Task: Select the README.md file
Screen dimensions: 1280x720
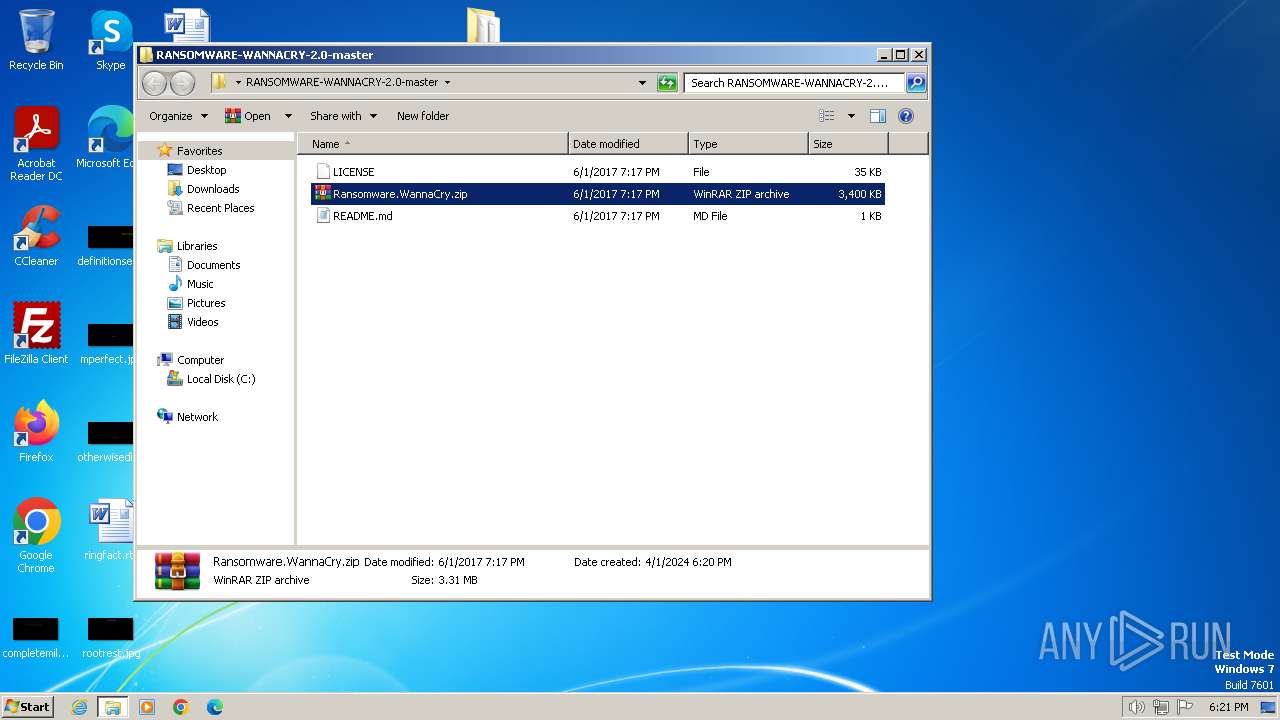Action: coord(362,216)
